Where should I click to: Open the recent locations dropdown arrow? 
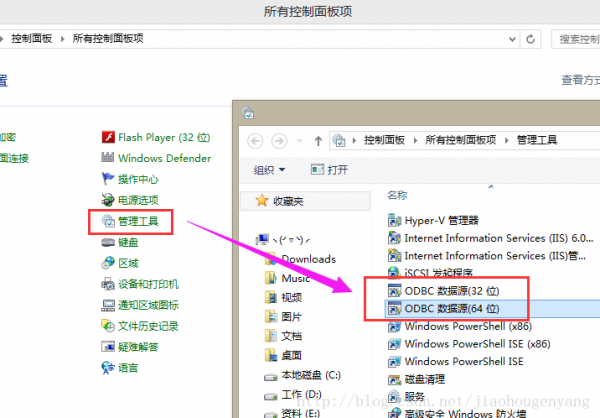[x=300, y=141]
